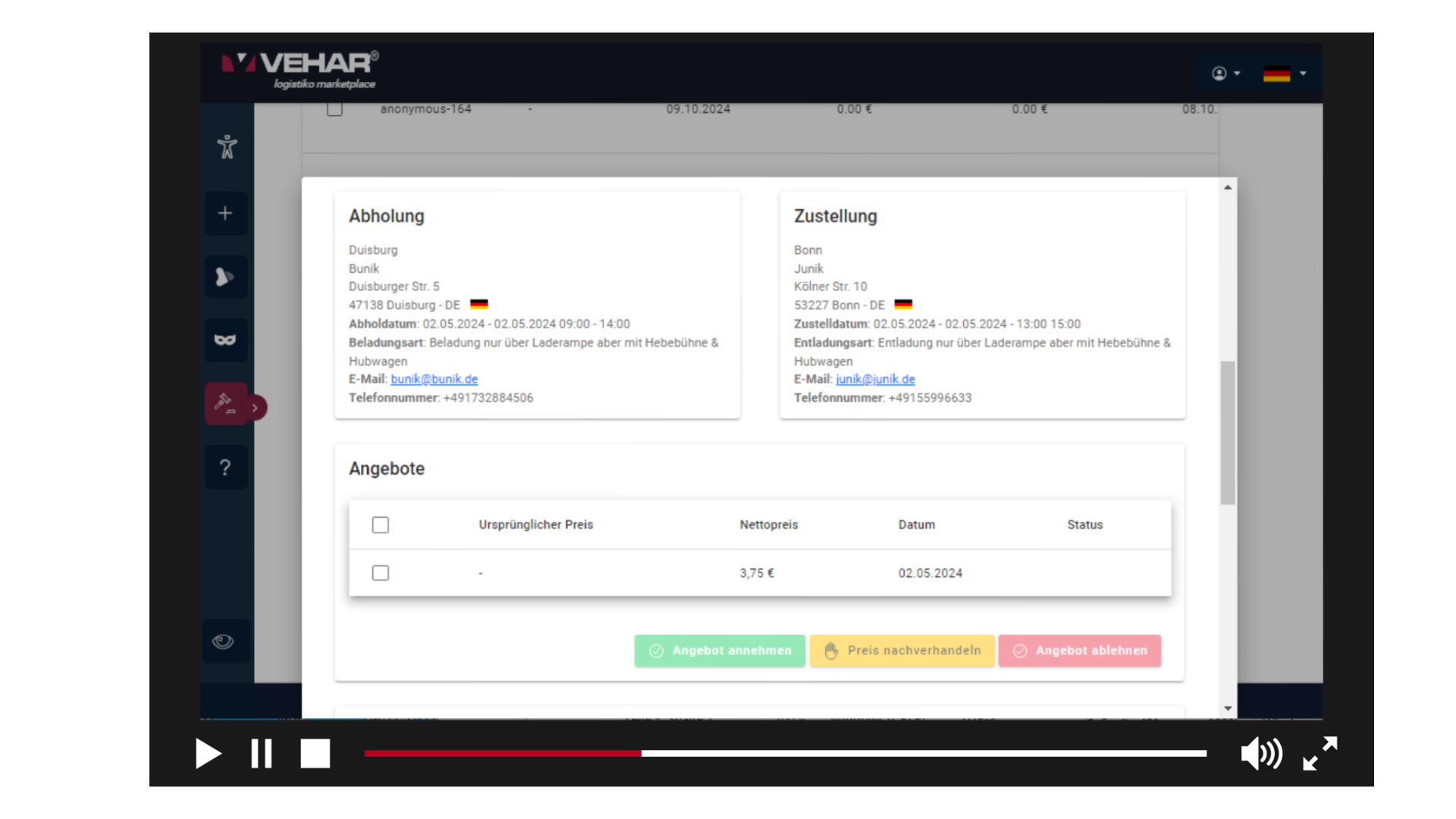This screenshot has height=819, width=1456.
Task: Click the bunik@bunik.de email link
Action: click(434, 379)
